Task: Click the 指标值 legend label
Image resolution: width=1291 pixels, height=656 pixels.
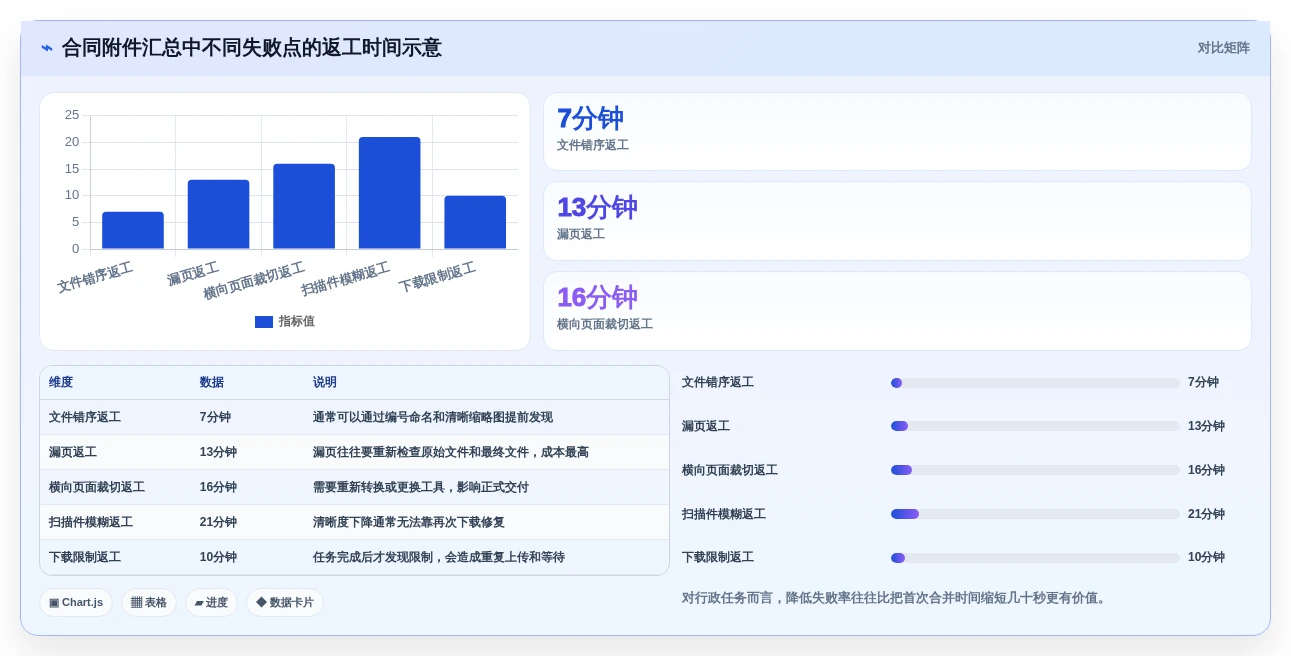Action: 296,322
